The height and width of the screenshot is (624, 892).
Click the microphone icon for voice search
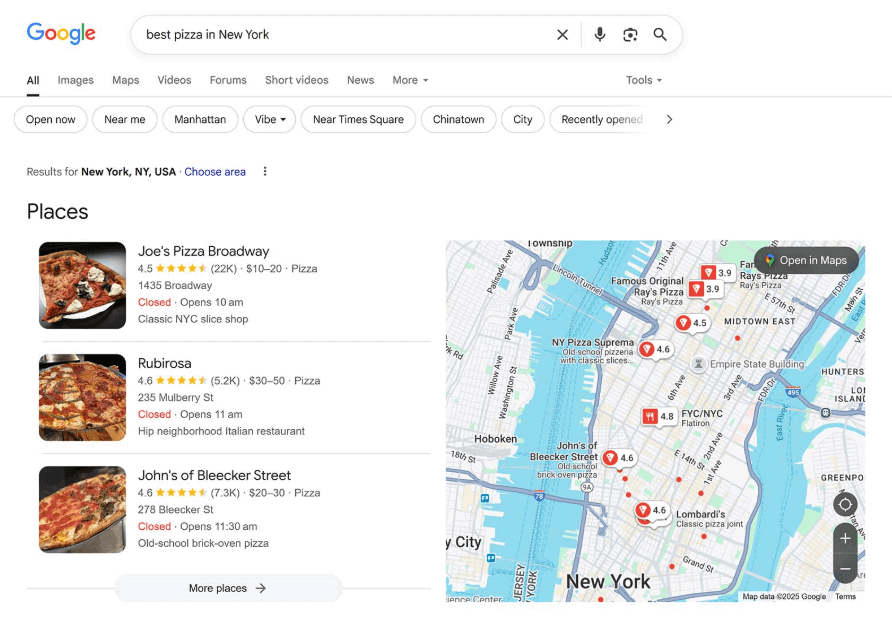(599, 34)
